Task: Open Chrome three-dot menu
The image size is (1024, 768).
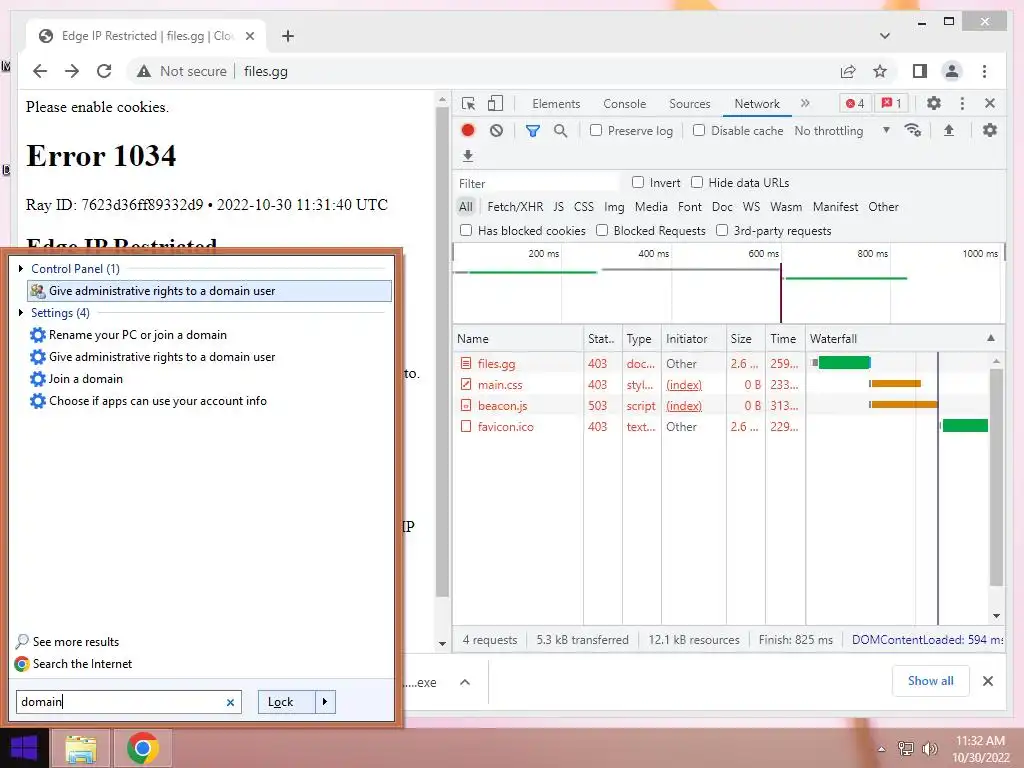Action: (984, 71)
